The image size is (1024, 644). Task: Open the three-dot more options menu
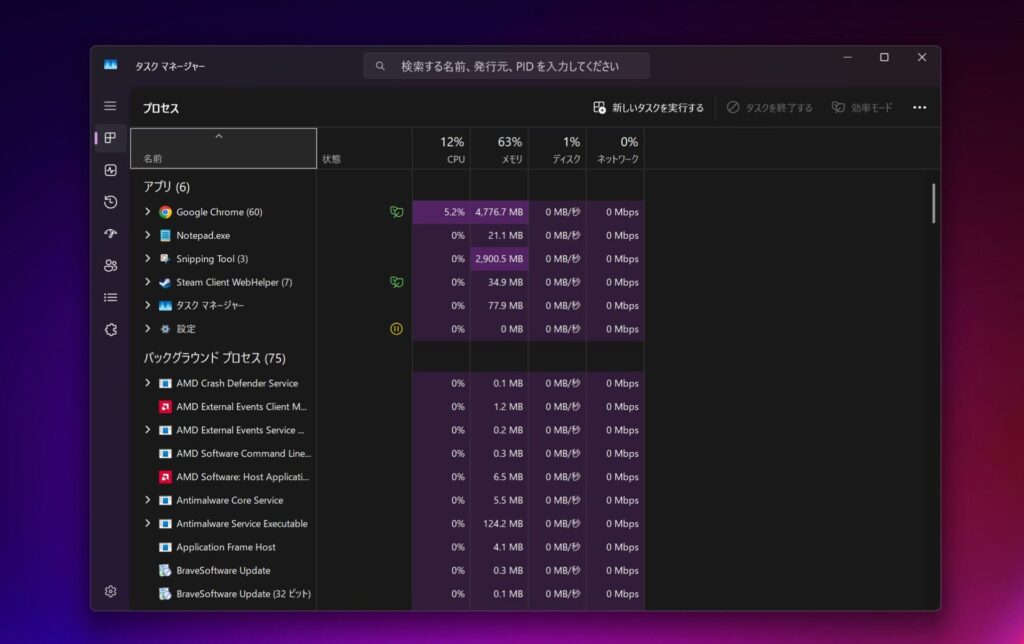point(919,108)
